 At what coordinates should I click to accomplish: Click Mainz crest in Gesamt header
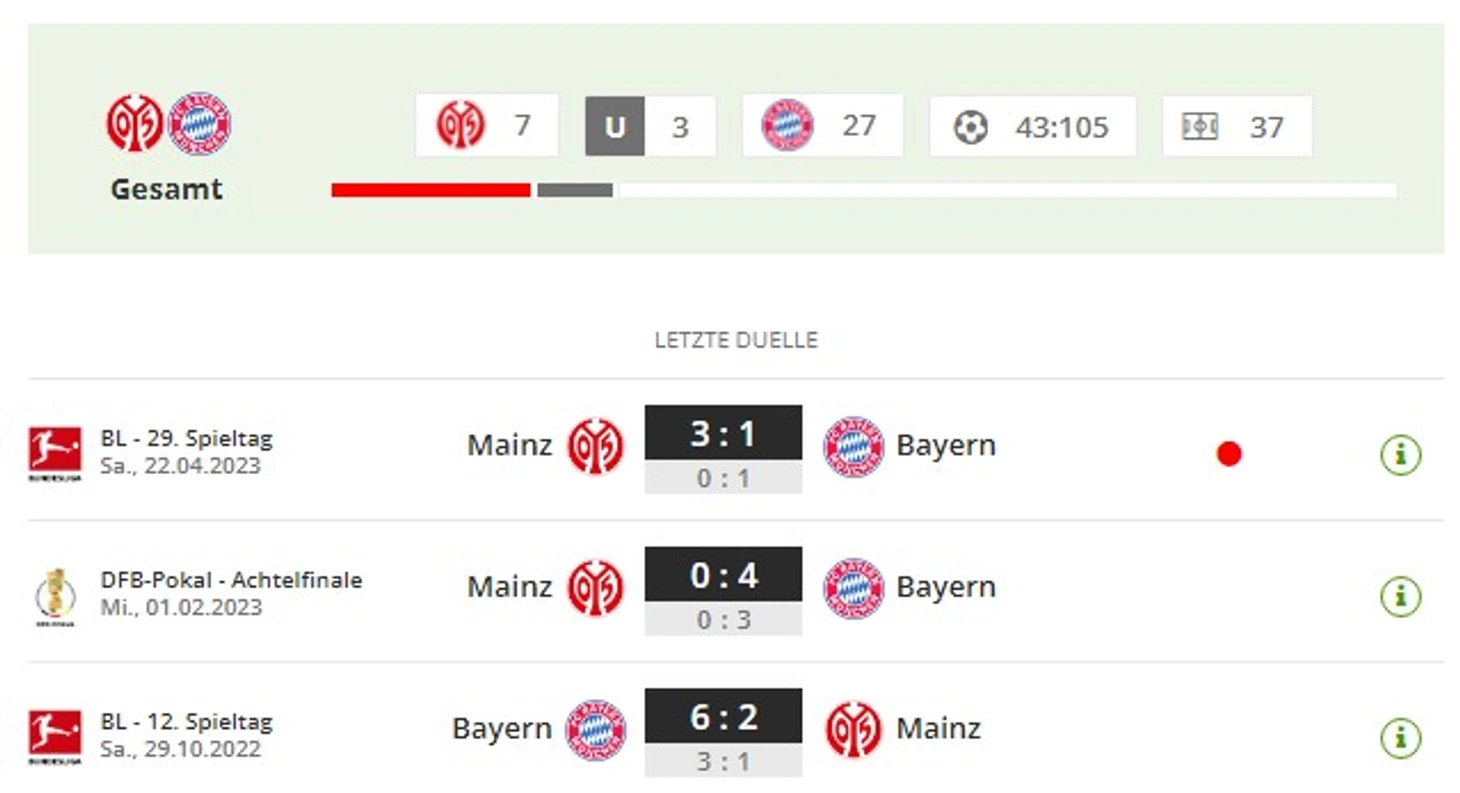[135, 123]
